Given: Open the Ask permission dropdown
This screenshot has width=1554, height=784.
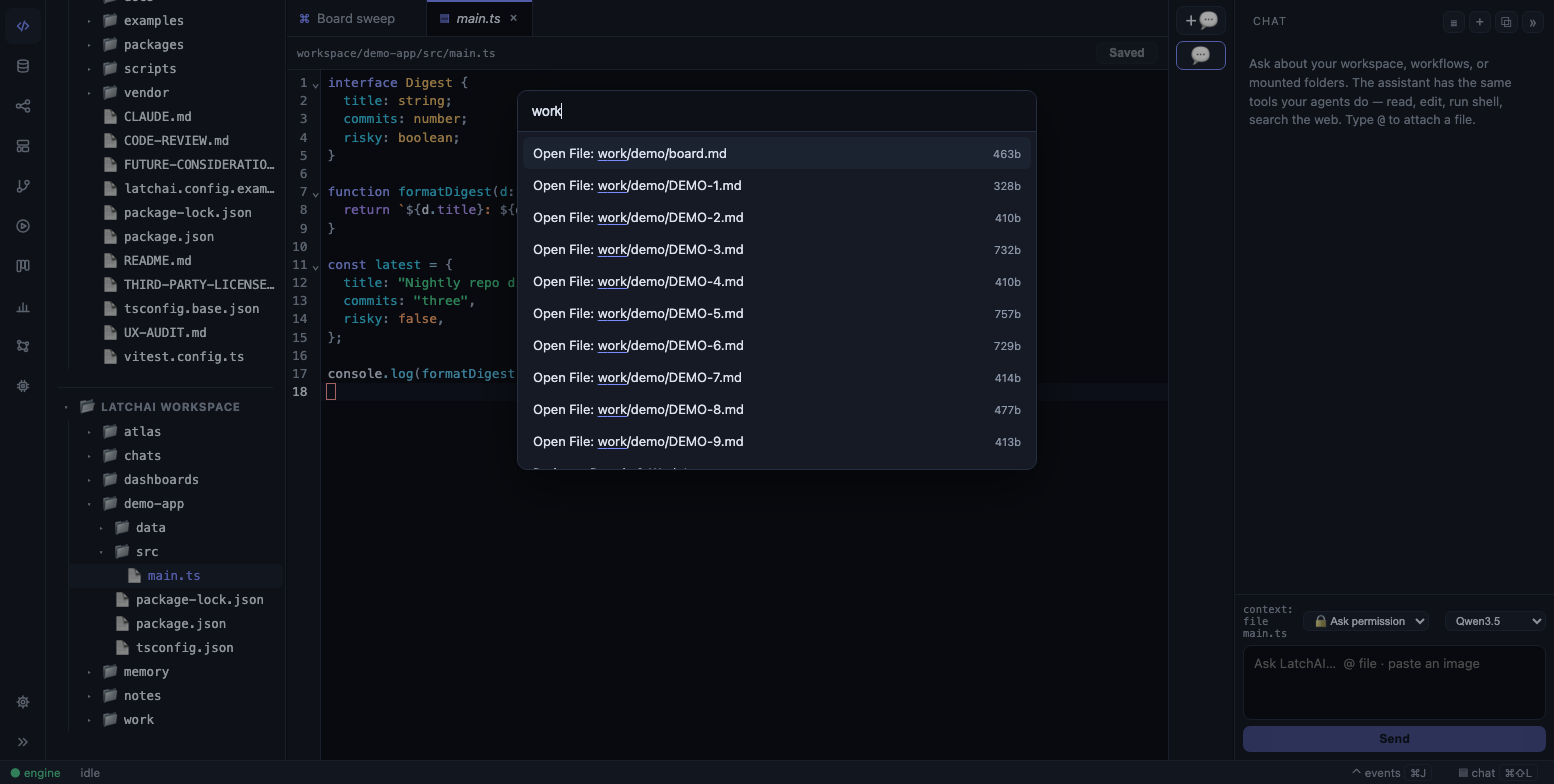Looking at the screenshot, I should click(1366, 621).
